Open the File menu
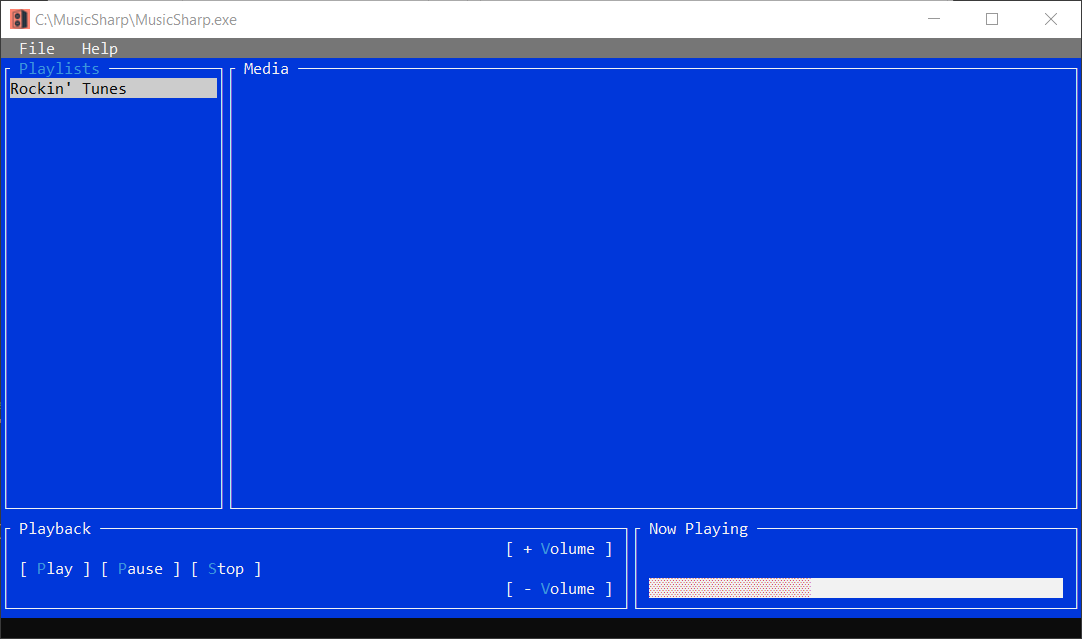This screenshot has width=1082, height=639. 37,48
